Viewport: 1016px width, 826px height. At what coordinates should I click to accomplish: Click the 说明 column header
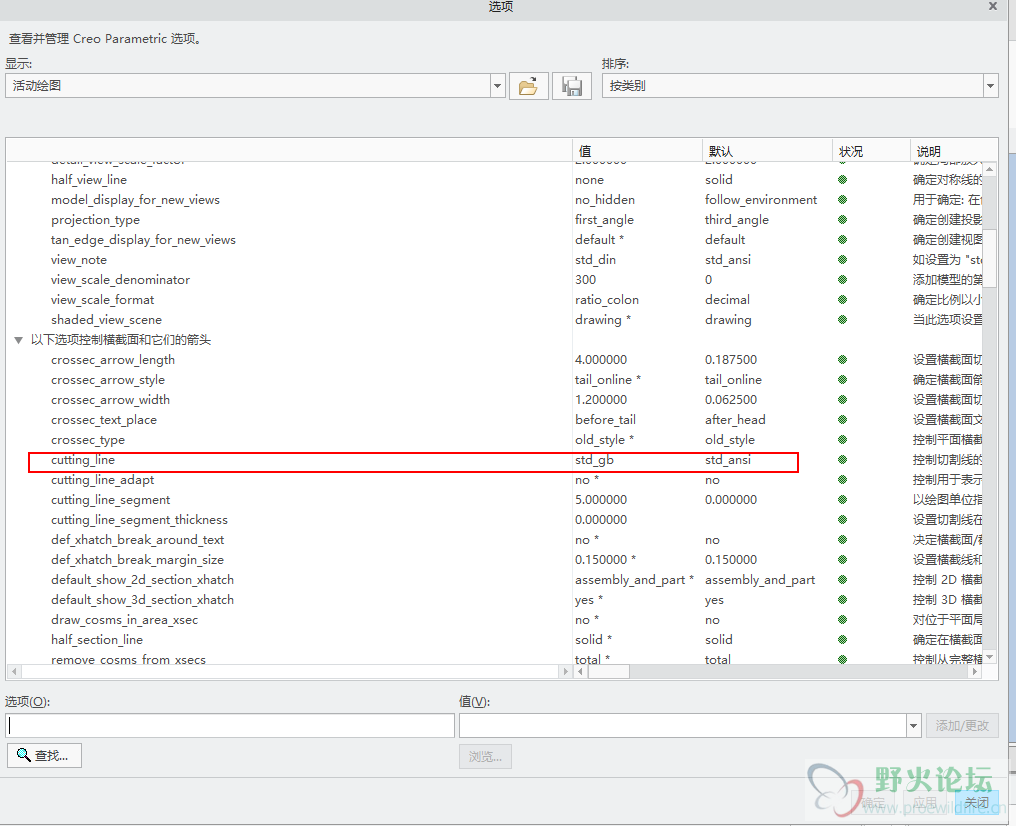click(x=952, y=151)
